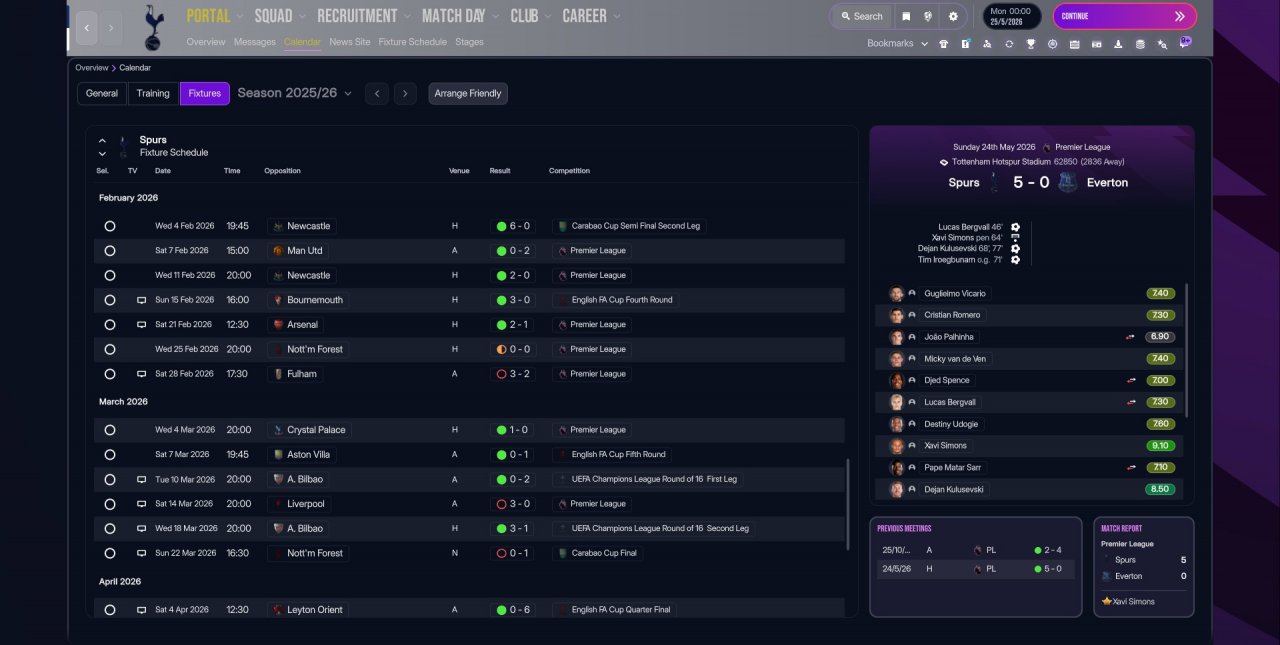The width and height of the screenshot is (1280, 645).
Task: Select the Man Utd fixture radio button
Action: [x=110, y=251]
